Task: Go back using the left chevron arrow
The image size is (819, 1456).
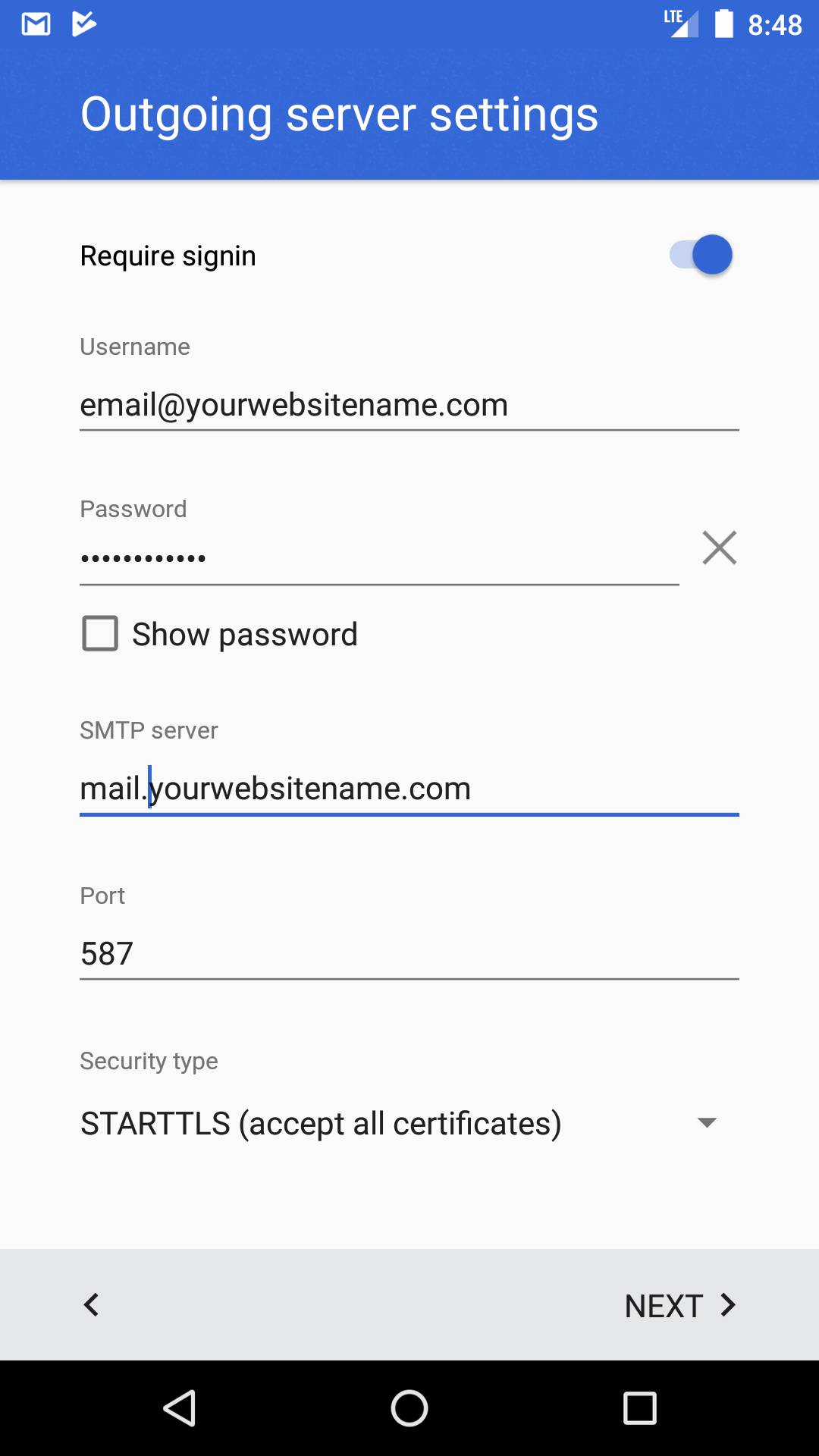Action: [91, 1305]
